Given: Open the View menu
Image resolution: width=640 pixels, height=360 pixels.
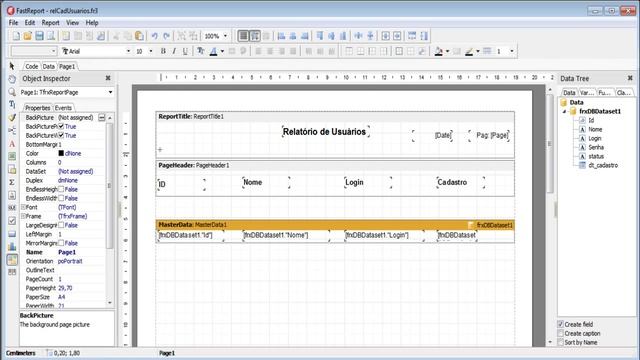Looking at the screenshot, I should [x=72, y=23].
